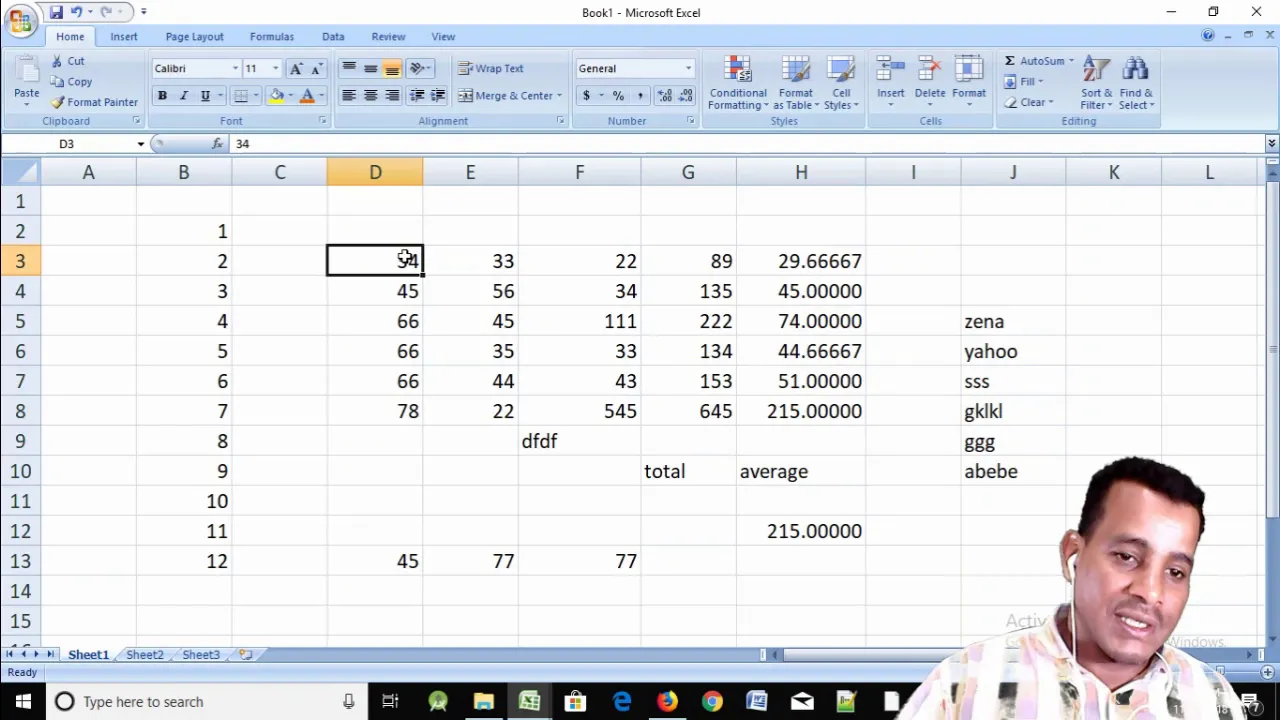Screen dimensions: 1280x720
Task: Open Format cells menu
Action: [968, 82]
